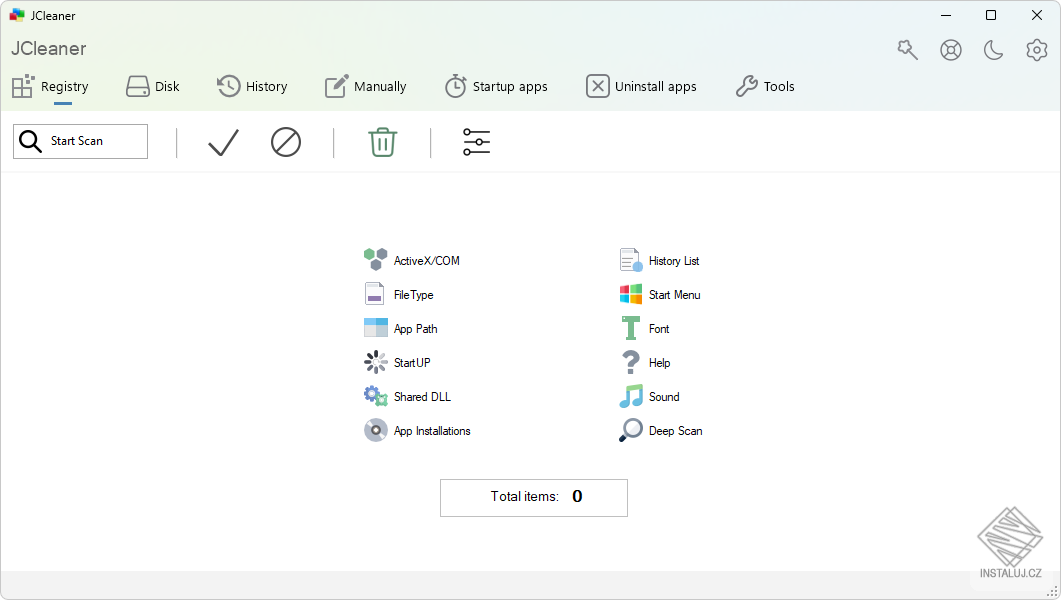Select the StartUP label

pos(412,363)
